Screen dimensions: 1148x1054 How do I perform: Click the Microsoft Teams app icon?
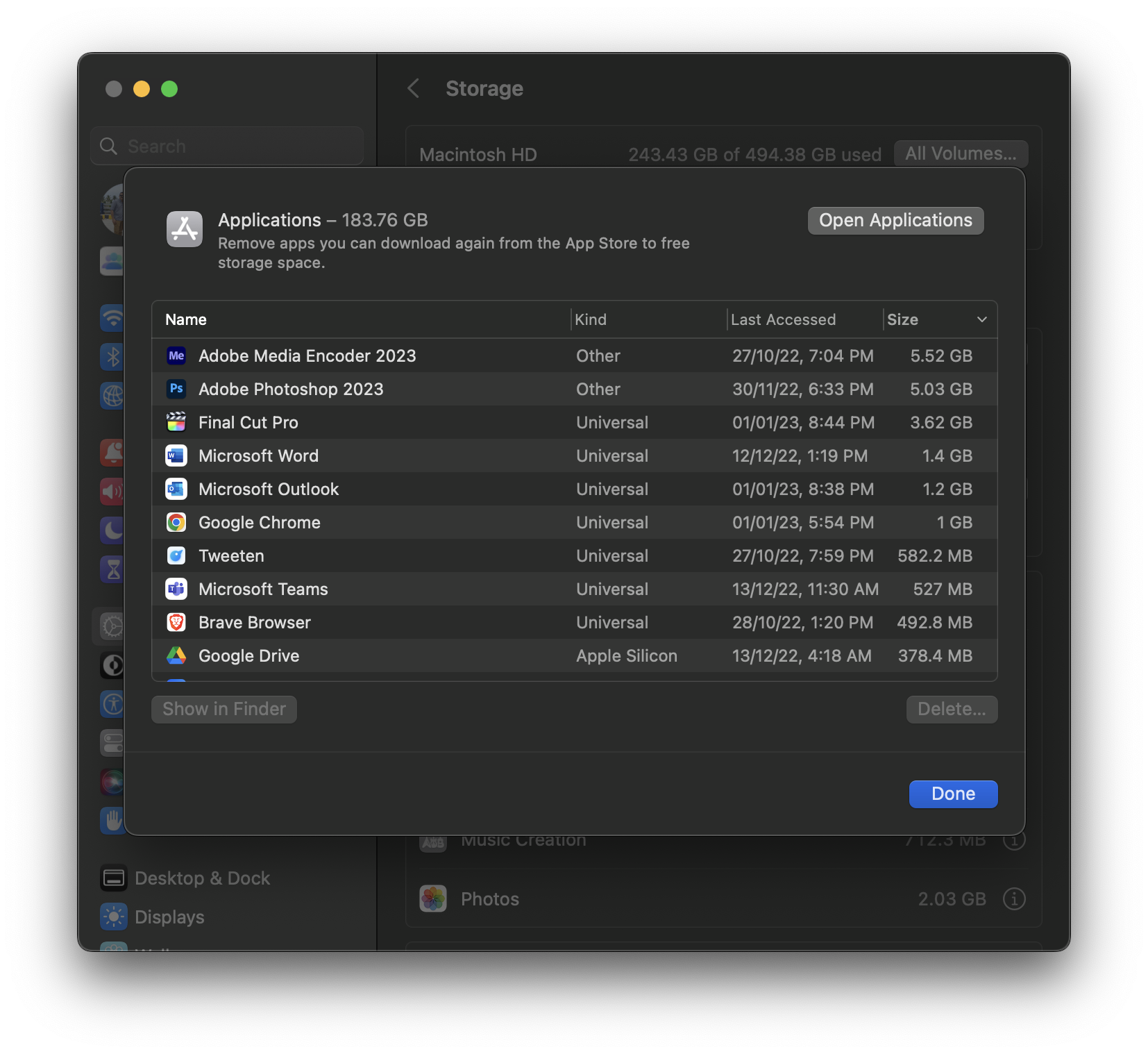[x=176, y=589]
